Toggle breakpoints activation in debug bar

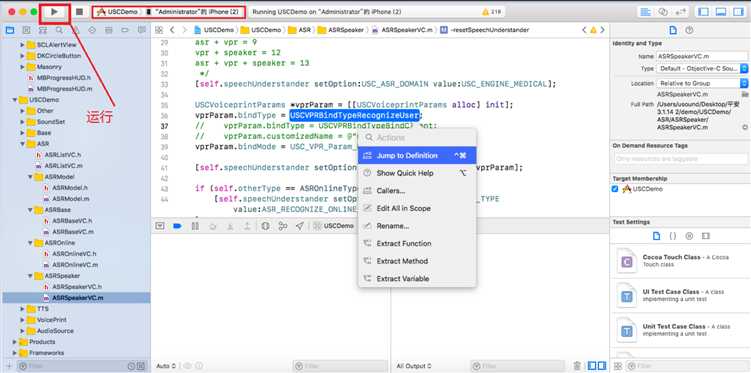pos(177,226)
